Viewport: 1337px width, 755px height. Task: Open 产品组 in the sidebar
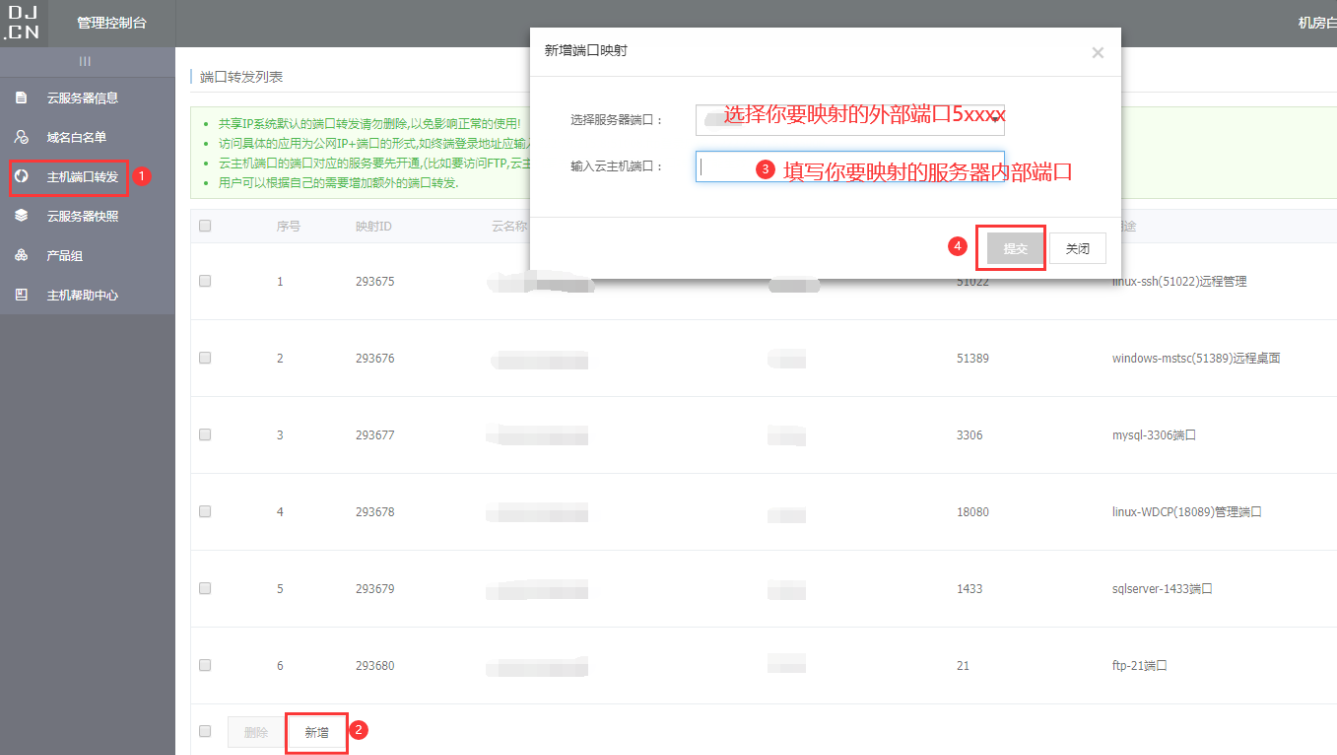pyautogui.click(x=64, y=256)
